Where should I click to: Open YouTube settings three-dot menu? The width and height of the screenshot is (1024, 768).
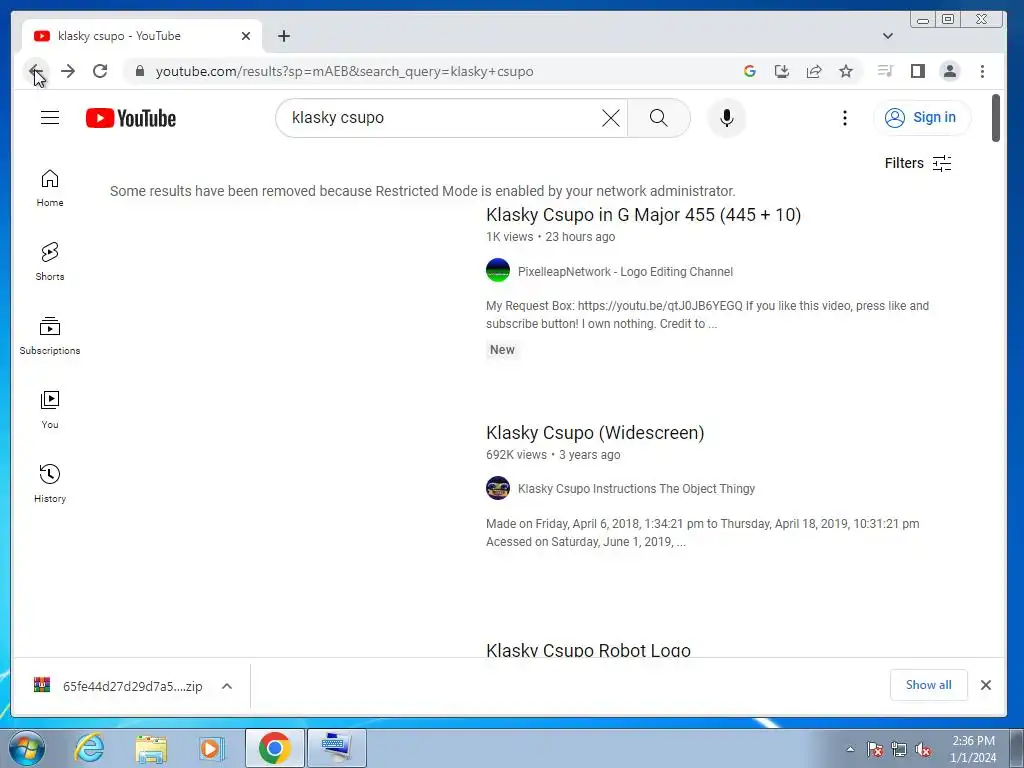[x=844, y=118]
